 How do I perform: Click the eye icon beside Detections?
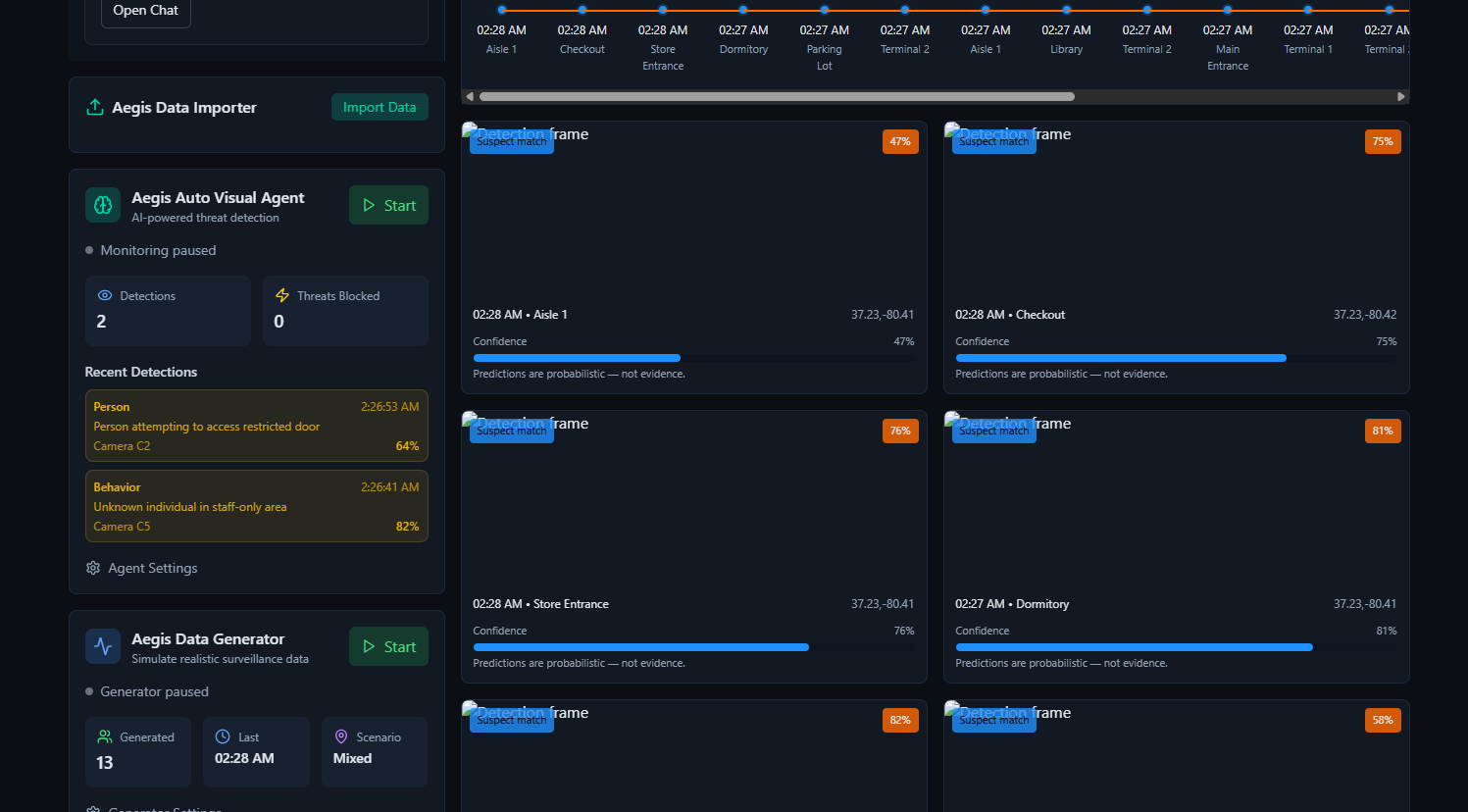point(105,295)
